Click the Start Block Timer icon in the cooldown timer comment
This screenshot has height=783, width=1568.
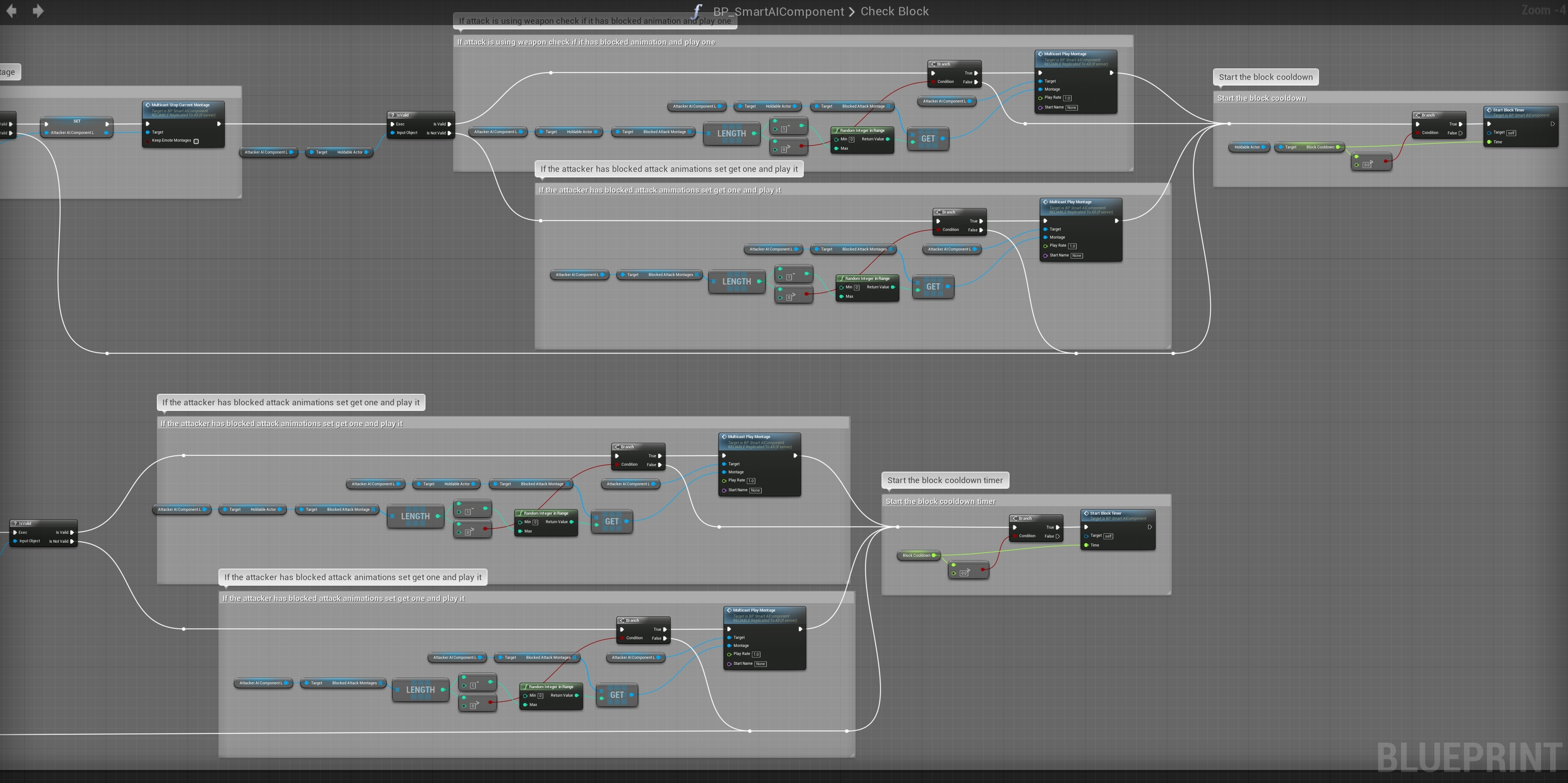(1086, 513)
